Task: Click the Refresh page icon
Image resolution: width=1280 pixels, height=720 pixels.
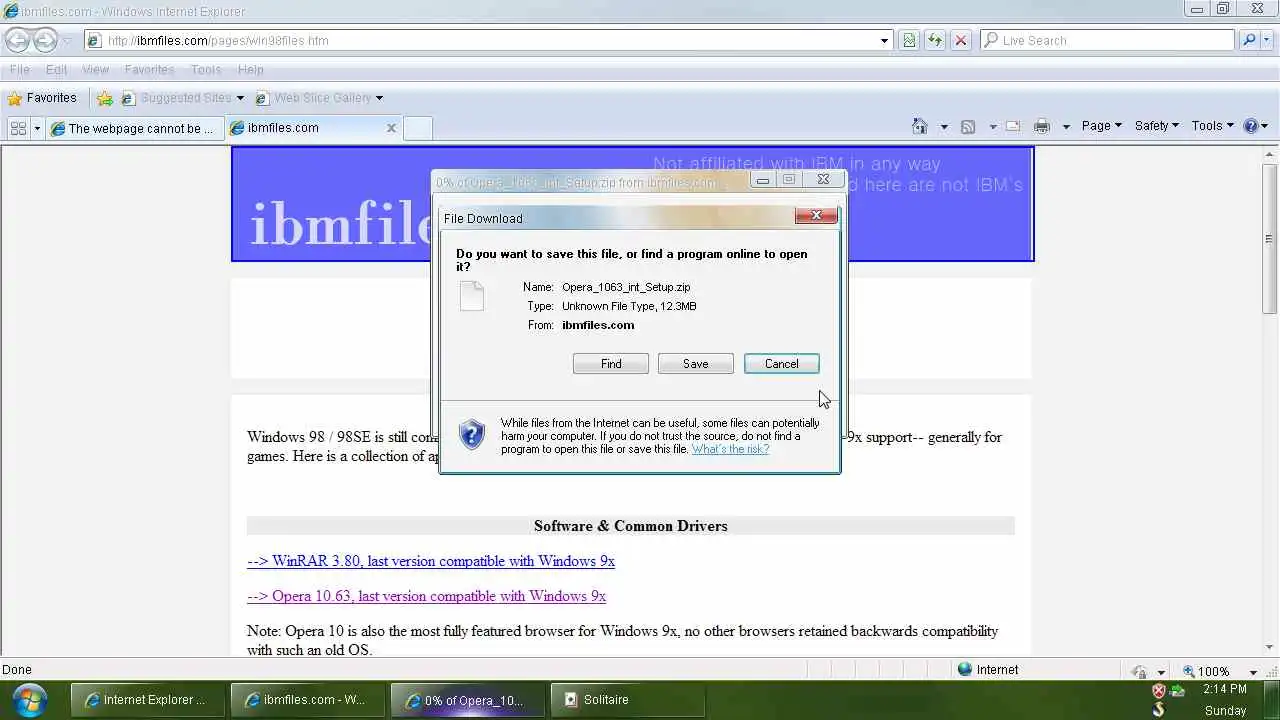Action: pos(935,41)
